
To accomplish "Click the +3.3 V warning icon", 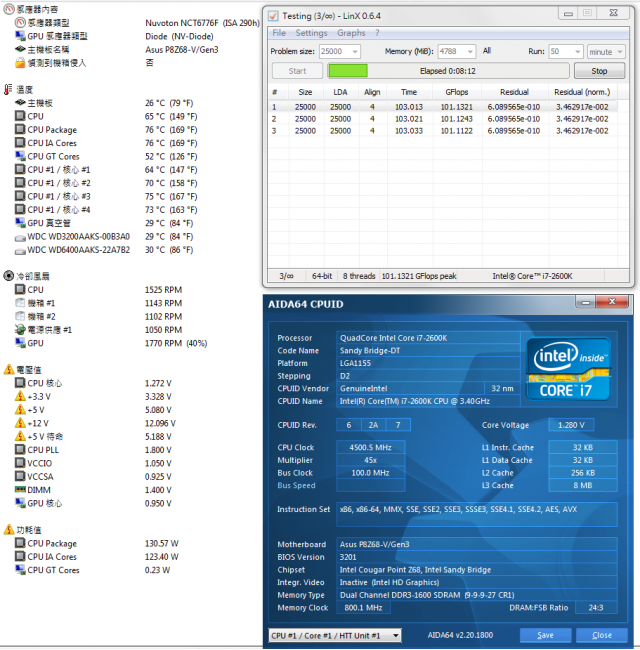I will pos(20,396).
